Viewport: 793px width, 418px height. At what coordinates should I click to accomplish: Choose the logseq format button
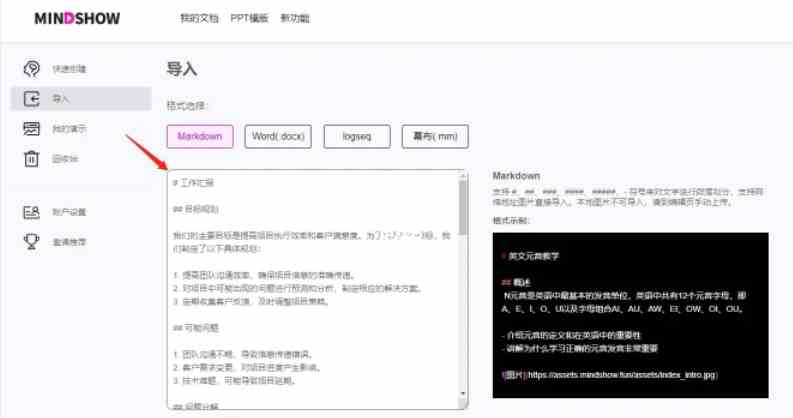tap(357, 136)
